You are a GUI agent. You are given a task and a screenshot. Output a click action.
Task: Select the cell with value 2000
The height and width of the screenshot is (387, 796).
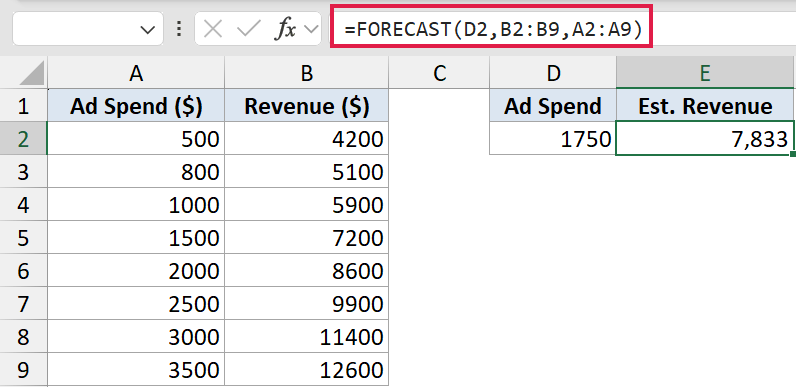pyautogui.click(x=136, y=271)
